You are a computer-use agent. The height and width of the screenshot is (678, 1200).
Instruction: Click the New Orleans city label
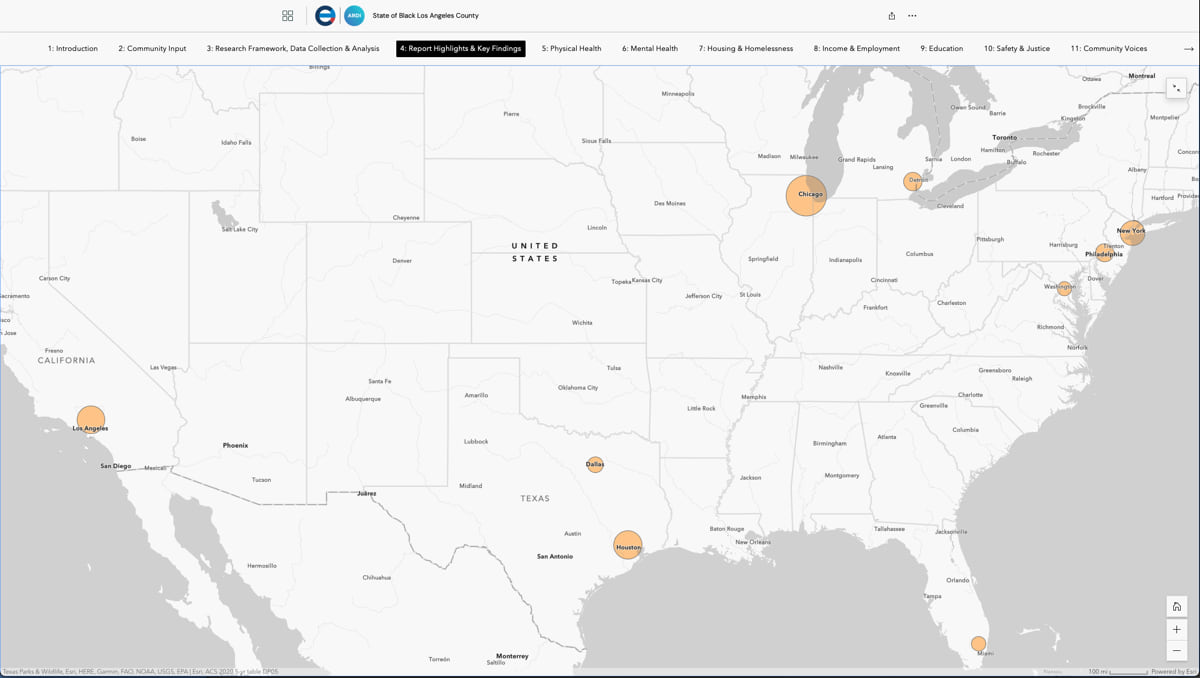click(753, 542)
